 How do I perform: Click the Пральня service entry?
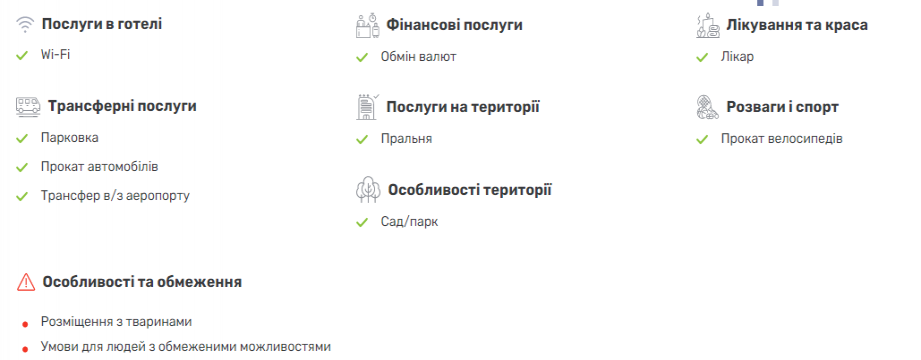406,139
